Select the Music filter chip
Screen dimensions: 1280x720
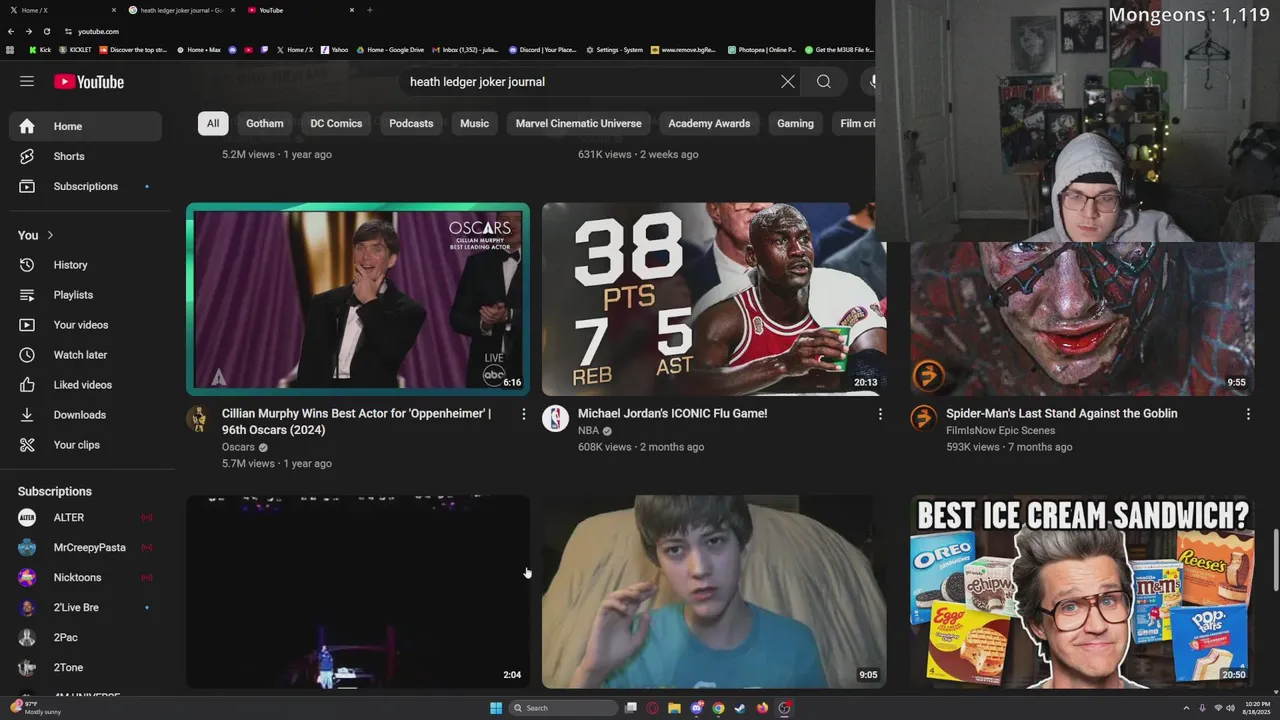coord(474,124)
